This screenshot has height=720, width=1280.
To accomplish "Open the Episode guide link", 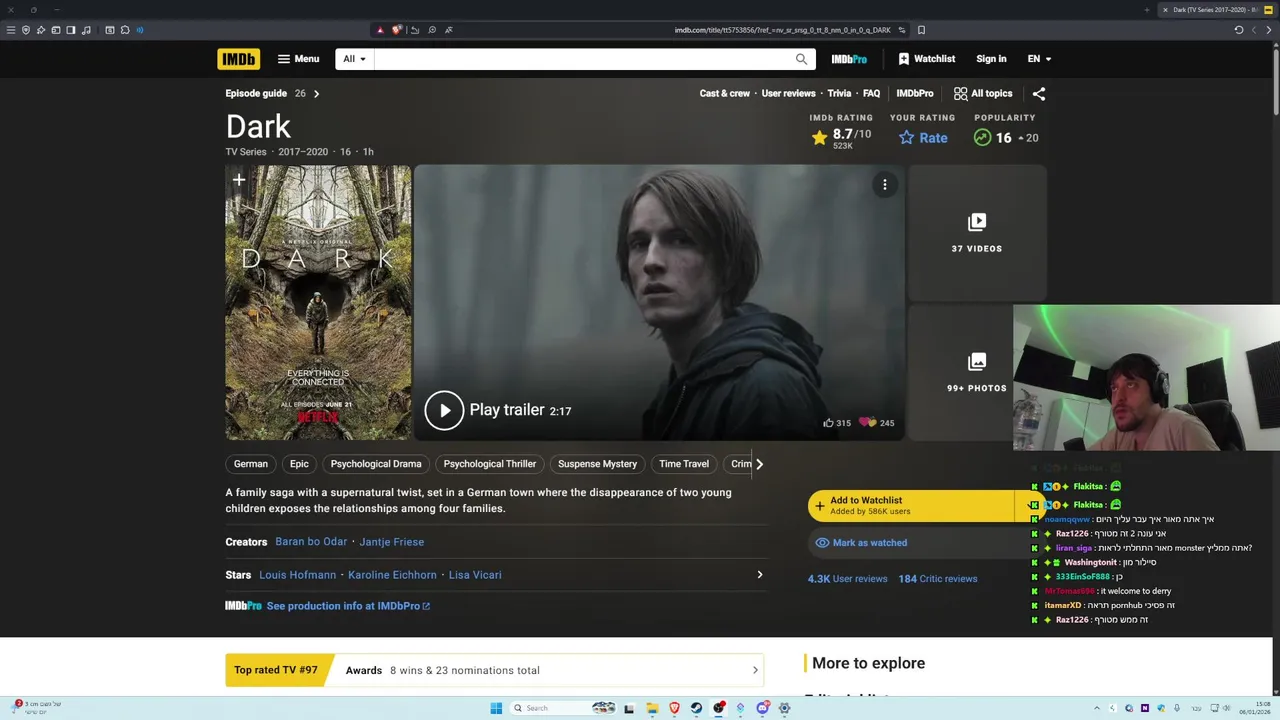I will (x=256, y=93).
